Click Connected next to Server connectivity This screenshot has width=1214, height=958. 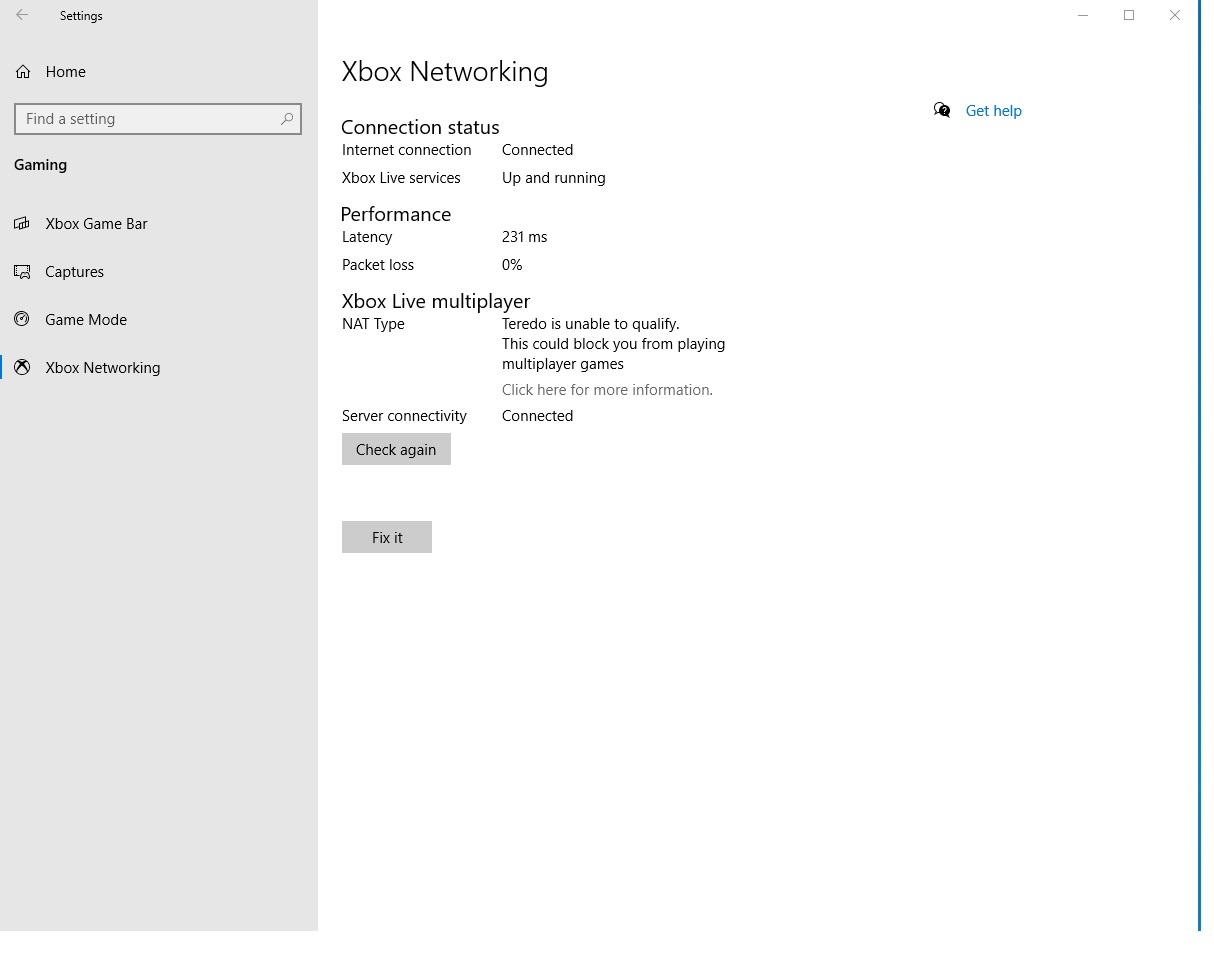pyautogui.click(x=538, y=416)
